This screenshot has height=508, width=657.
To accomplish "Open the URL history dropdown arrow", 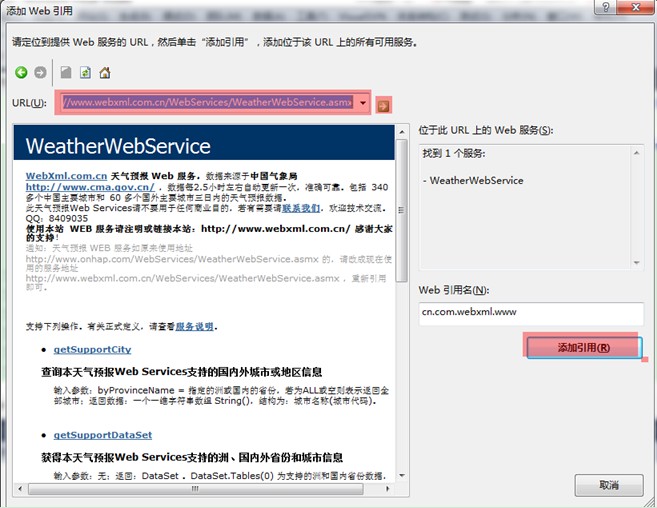I will point(363,102).
